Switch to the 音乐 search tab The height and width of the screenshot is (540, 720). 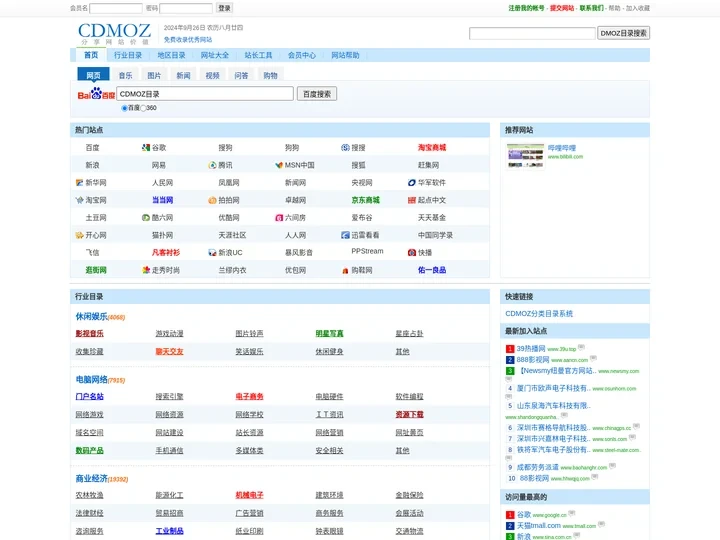click(x=125, y=75)
